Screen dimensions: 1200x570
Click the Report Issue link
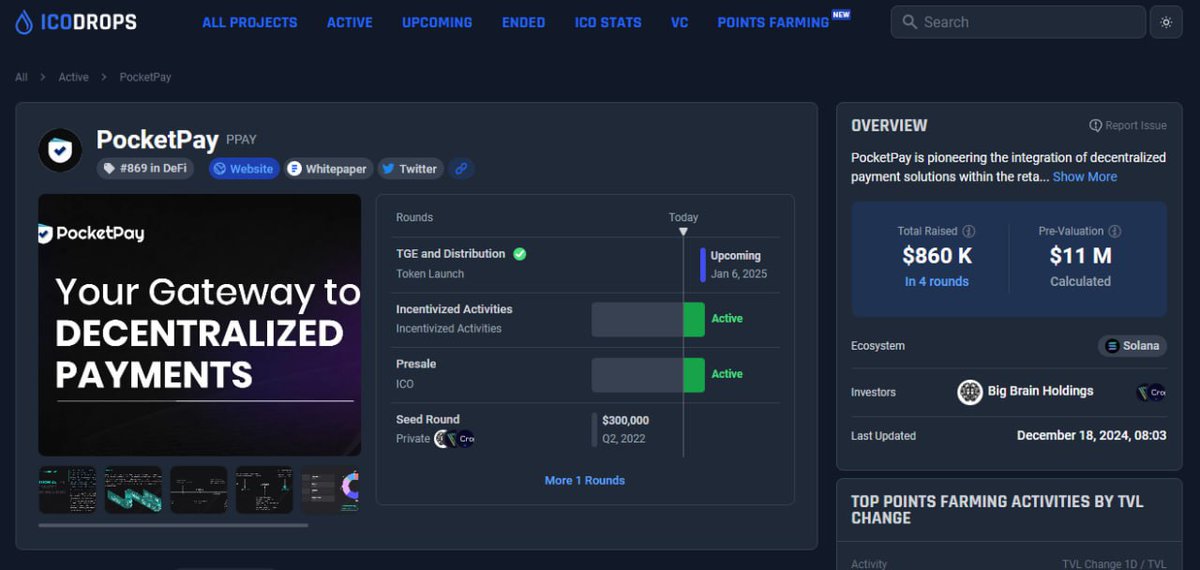(x=1128, y=125)
